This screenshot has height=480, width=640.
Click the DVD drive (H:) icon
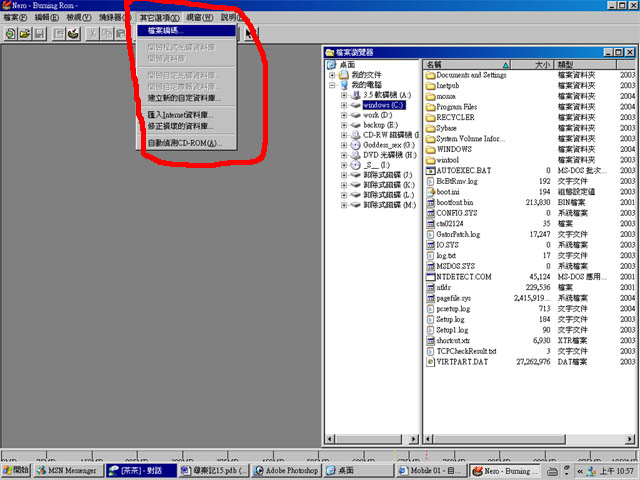(356, 155)
